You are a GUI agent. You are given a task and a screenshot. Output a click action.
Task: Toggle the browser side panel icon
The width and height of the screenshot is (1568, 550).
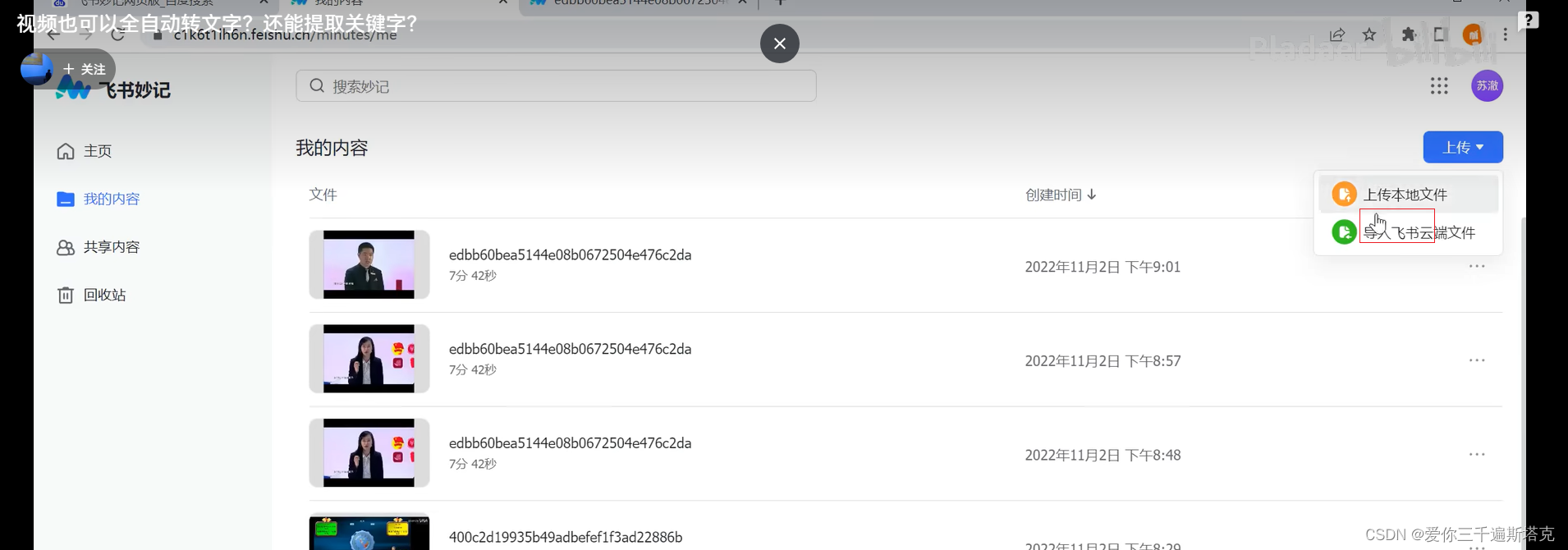tap(1439, 34)
